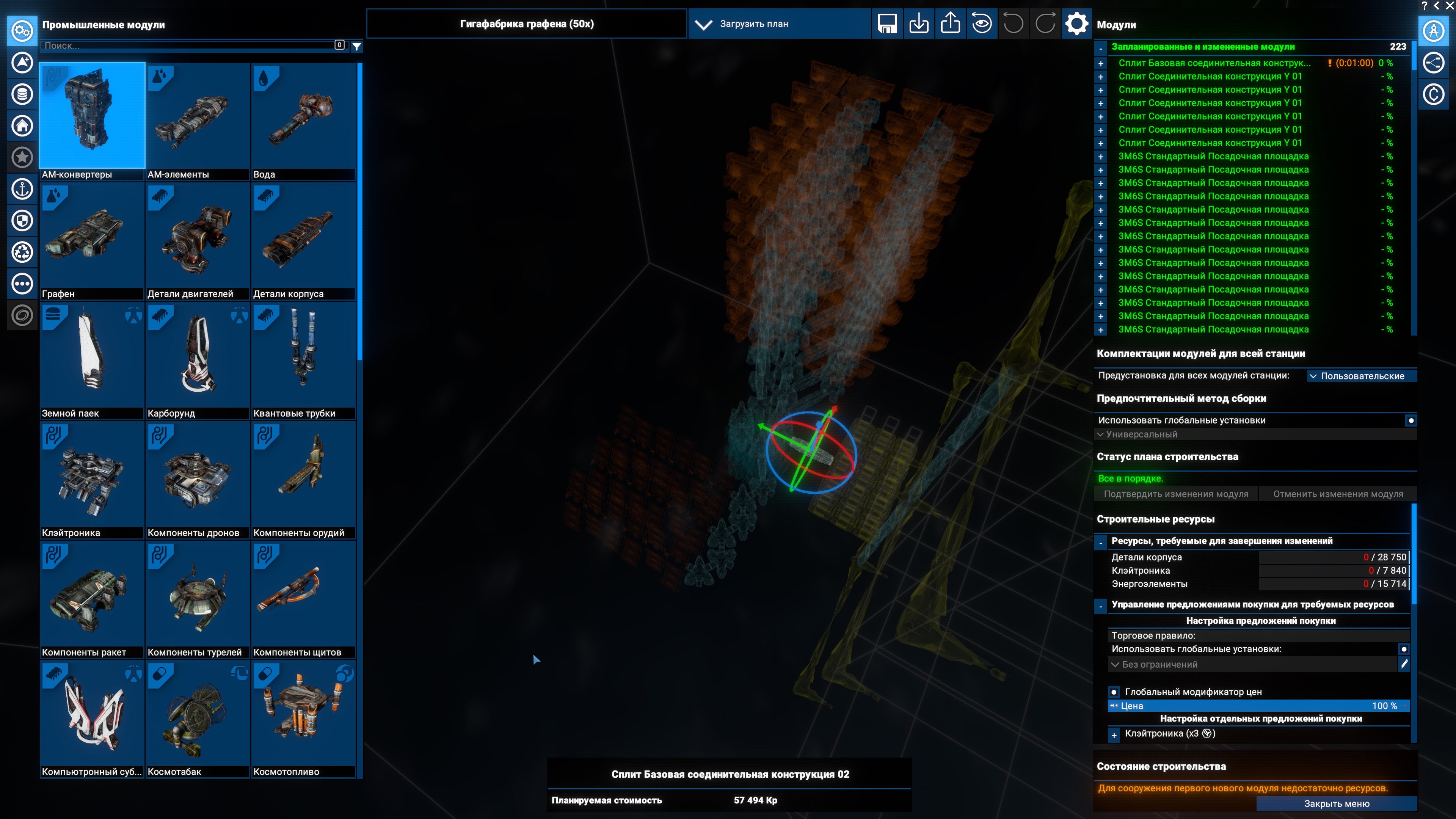The width and height of the screenshot is (1456, 819).
Task: Select the defense modules shield sidebar icon
Action: click(22, 220)
